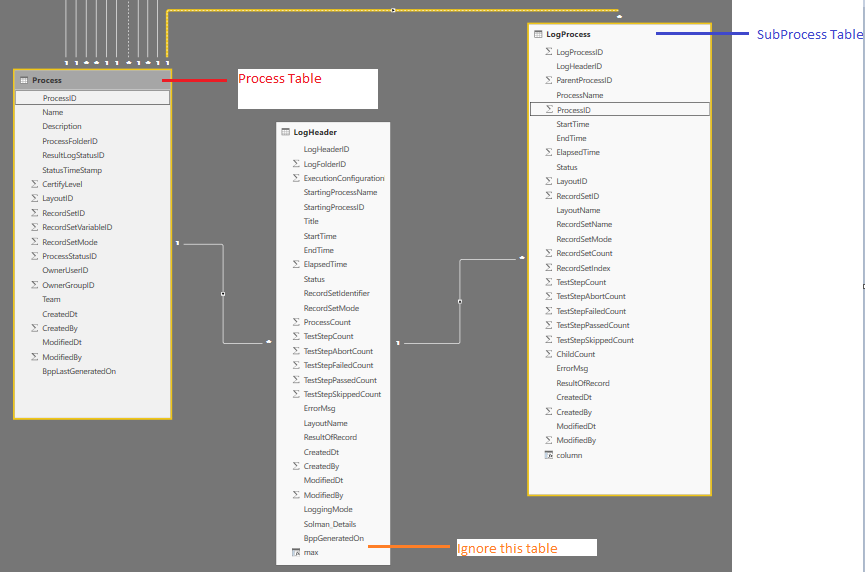Screen dimensions: 865x572
Task: Select the StartingProcessName field
Action: tap(340, 193)
